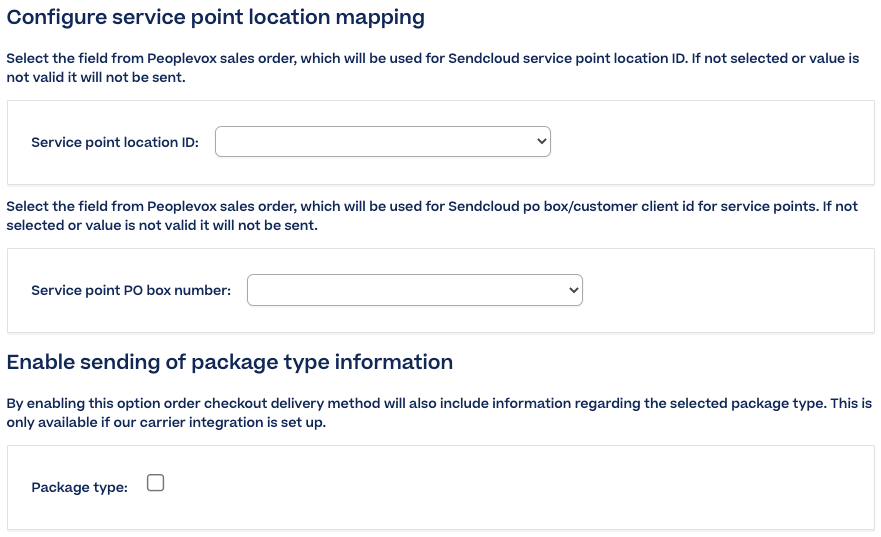Click the 'Service point location ID:' label
The image size is (881, 537).
(x=115, y=143)
